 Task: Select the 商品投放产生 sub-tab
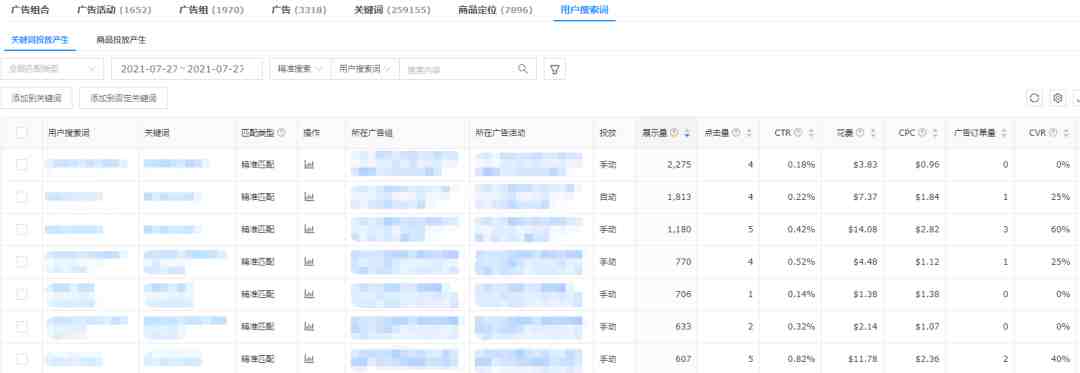point(121,40)
